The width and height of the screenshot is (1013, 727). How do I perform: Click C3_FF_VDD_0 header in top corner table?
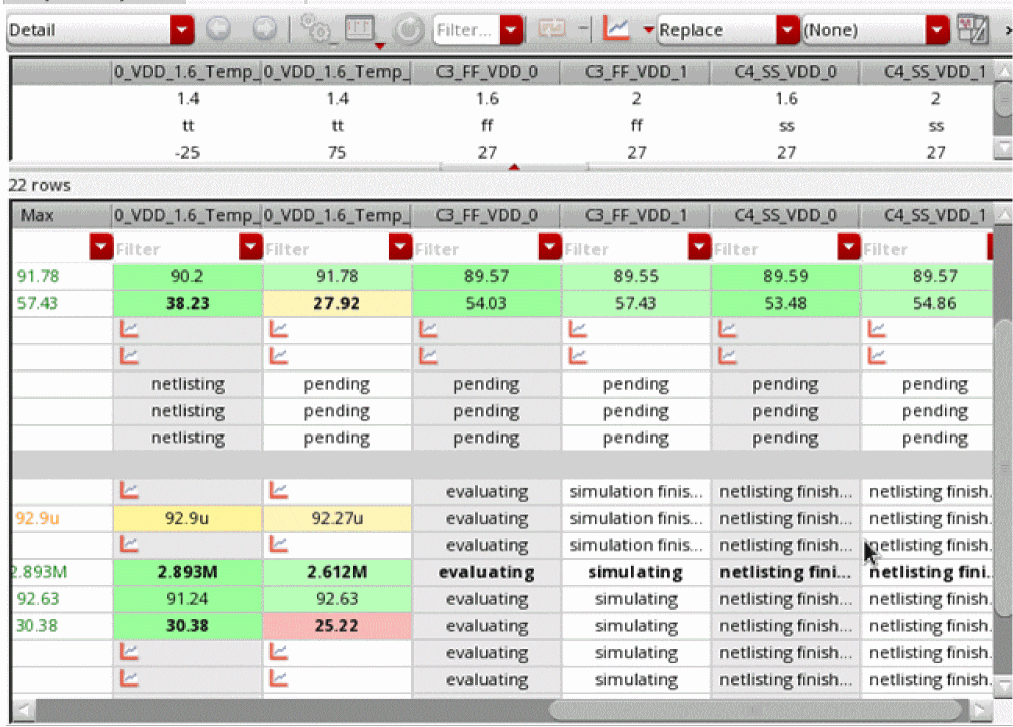486,72
